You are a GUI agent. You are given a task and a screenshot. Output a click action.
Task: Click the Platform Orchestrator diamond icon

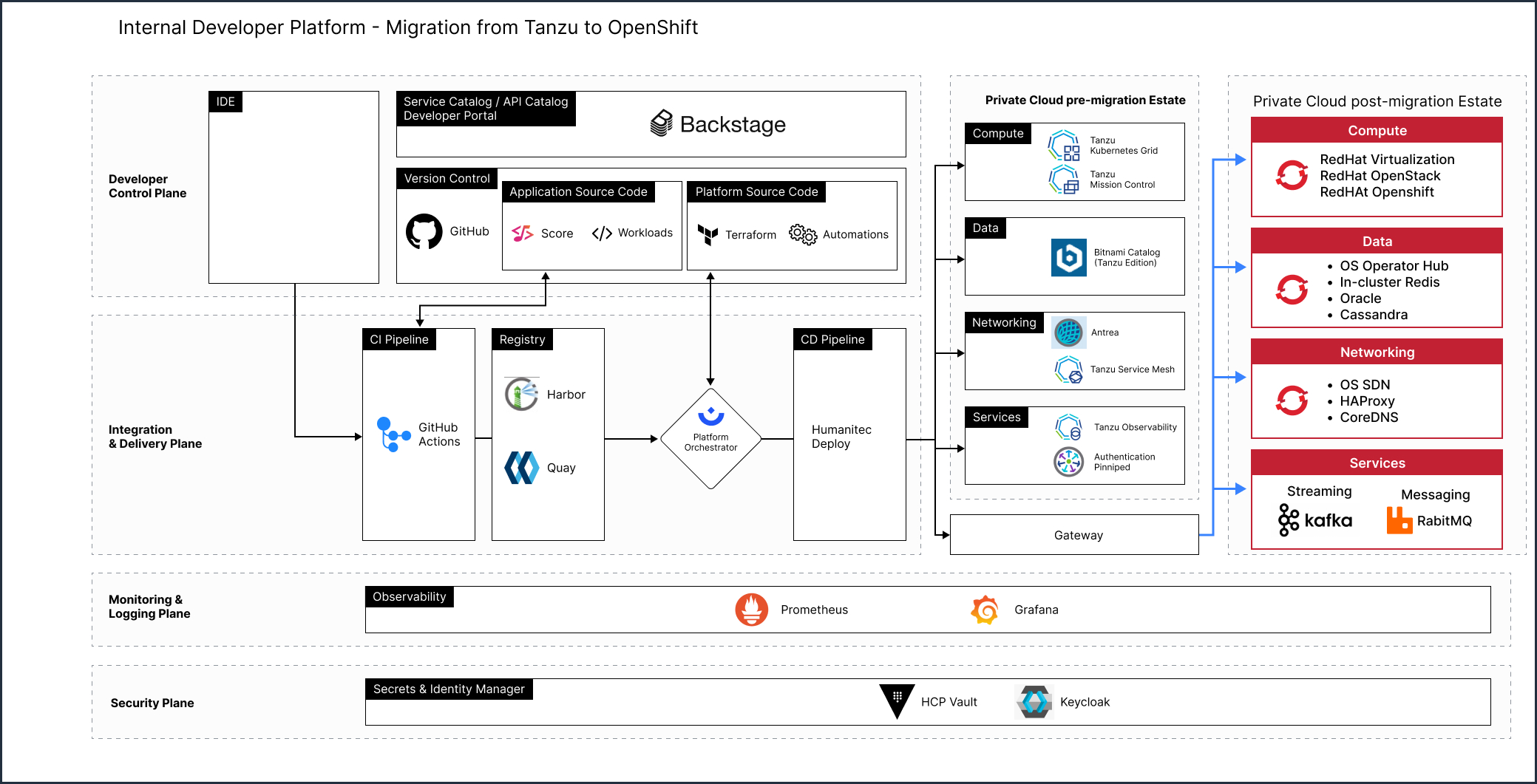pyautogui.click(x=710, y=436)
